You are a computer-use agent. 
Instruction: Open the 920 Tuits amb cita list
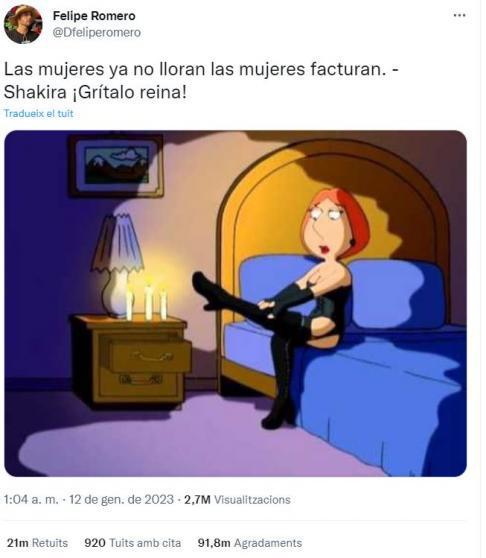[133, 543]
